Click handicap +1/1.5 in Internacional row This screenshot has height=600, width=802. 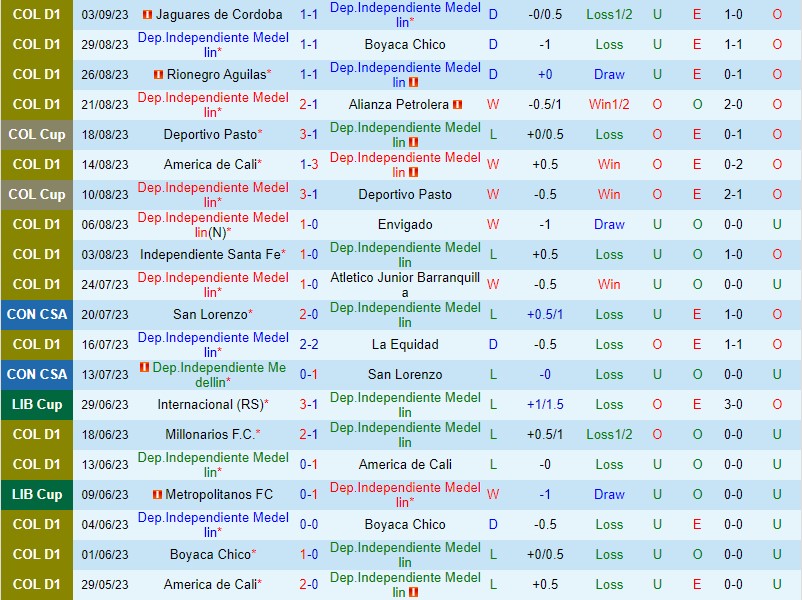[x=545, y=405]
